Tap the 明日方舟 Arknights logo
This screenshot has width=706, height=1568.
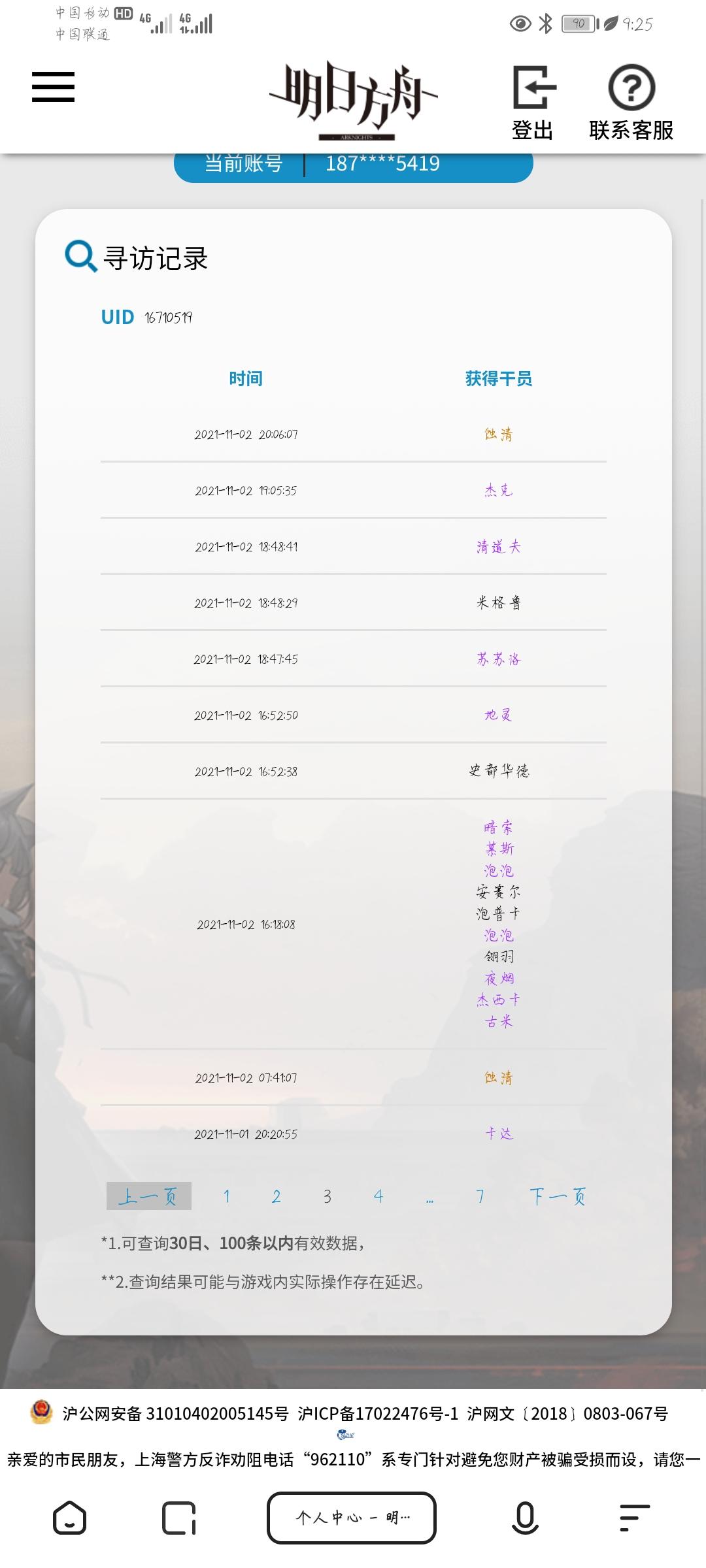tap(354, 101)
